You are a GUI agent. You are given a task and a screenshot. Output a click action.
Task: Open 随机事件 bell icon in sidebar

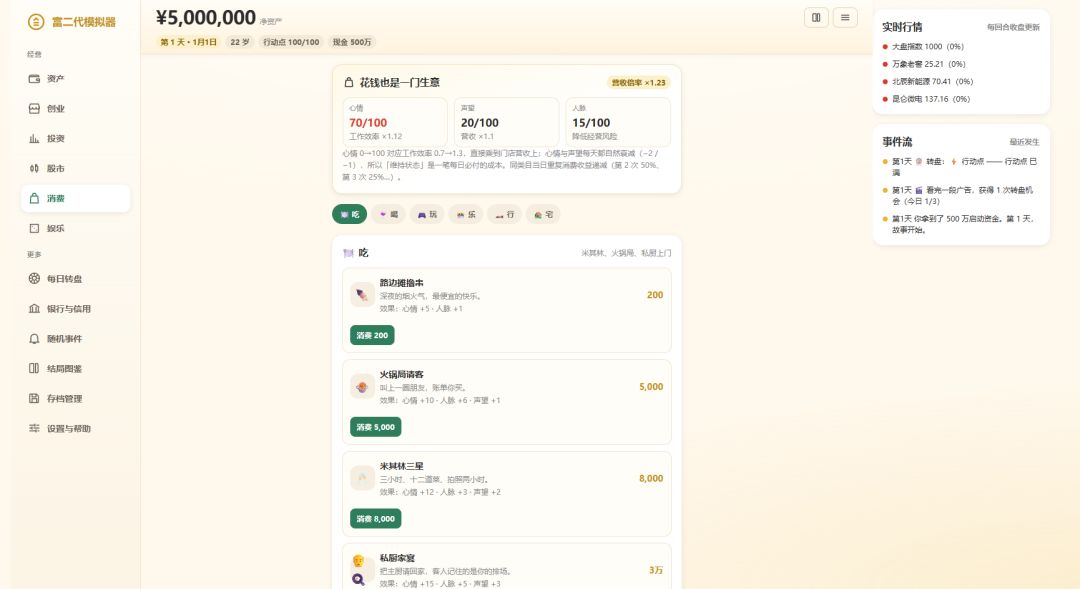(34, 338)
